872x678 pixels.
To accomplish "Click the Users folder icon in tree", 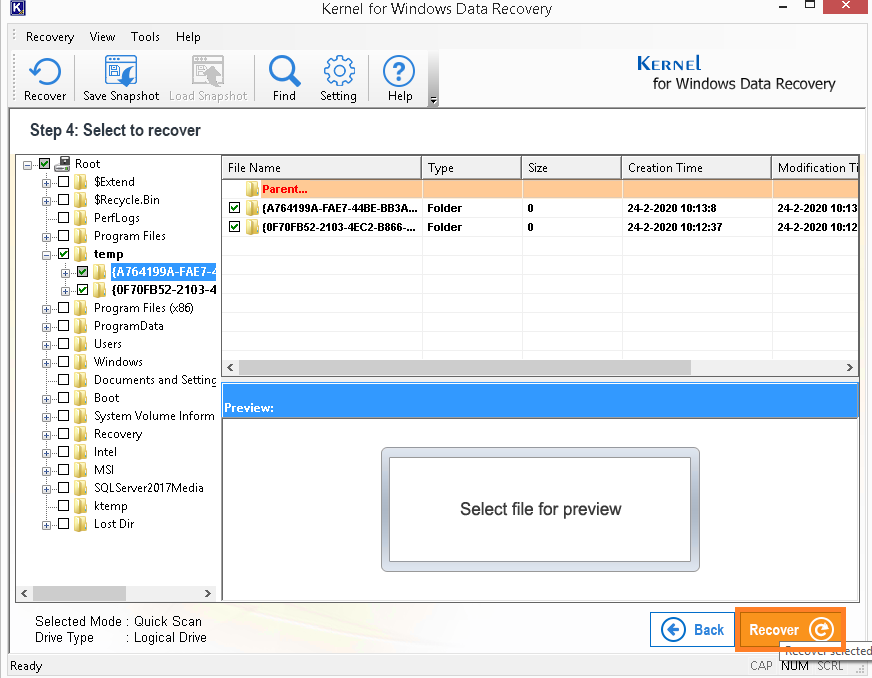I will (x=81, y=344).
